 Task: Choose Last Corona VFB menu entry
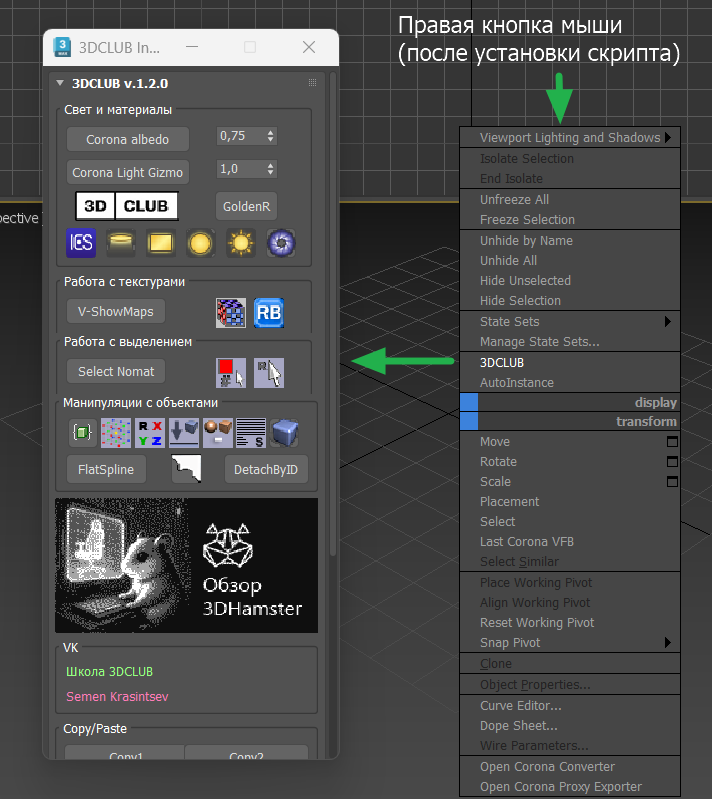570,542
